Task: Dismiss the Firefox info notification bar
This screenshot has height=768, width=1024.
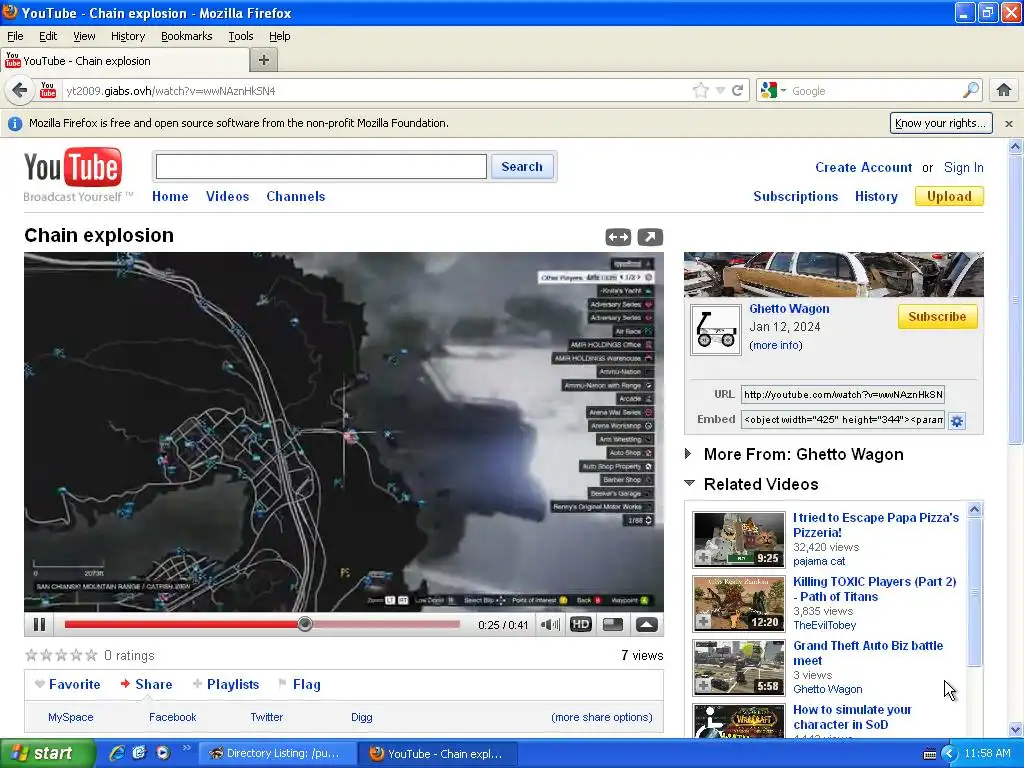Action: point(1008,123)
